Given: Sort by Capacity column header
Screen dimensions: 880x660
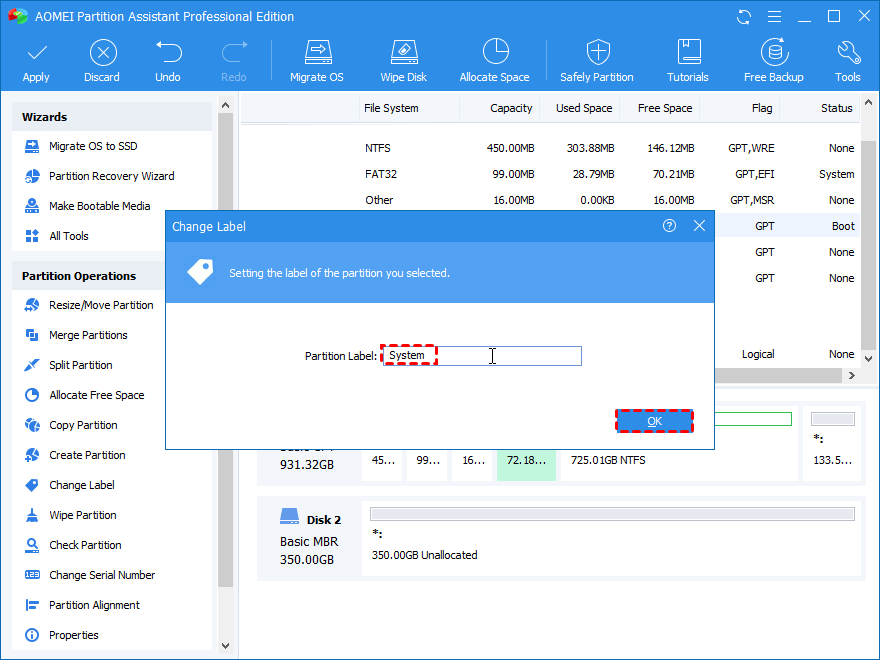Looking at the screenshot, I should point(511,108).
